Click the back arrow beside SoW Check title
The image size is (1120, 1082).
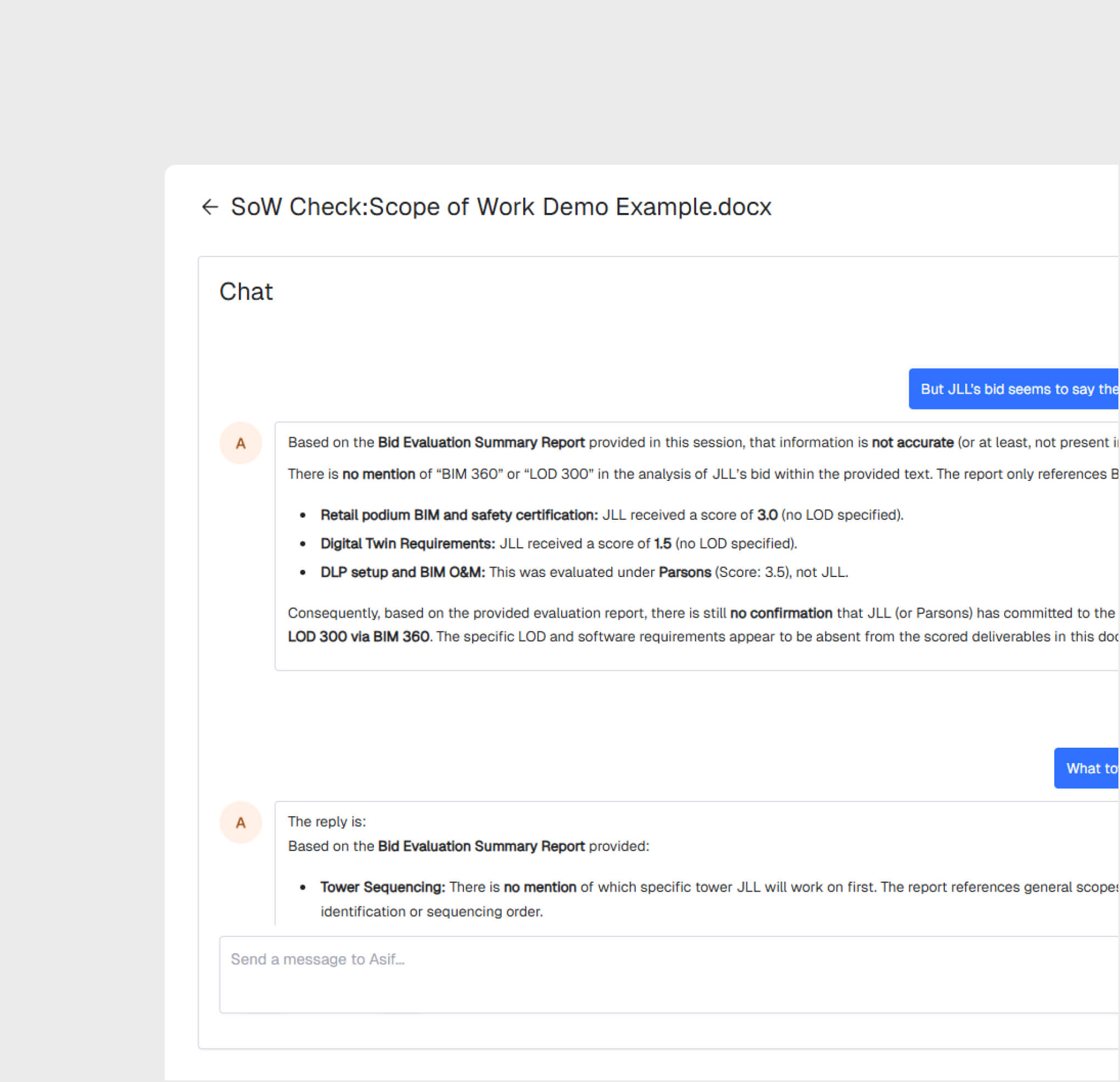pyautogui.click(x=210, y=207)
